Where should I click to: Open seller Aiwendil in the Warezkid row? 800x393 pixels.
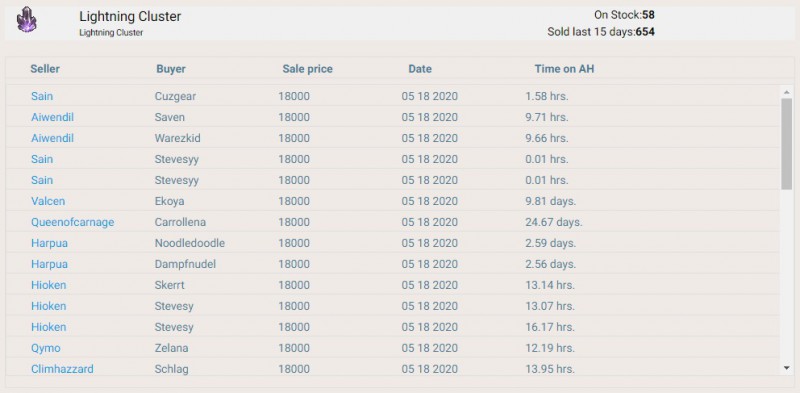53,138
